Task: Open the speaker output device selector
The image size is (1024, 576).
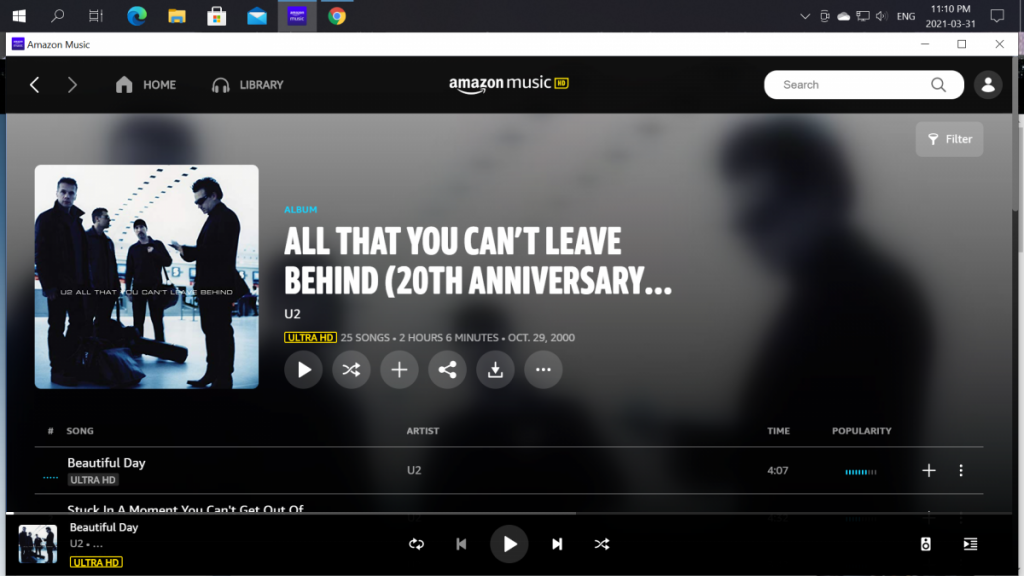Action: coord(925,544)
